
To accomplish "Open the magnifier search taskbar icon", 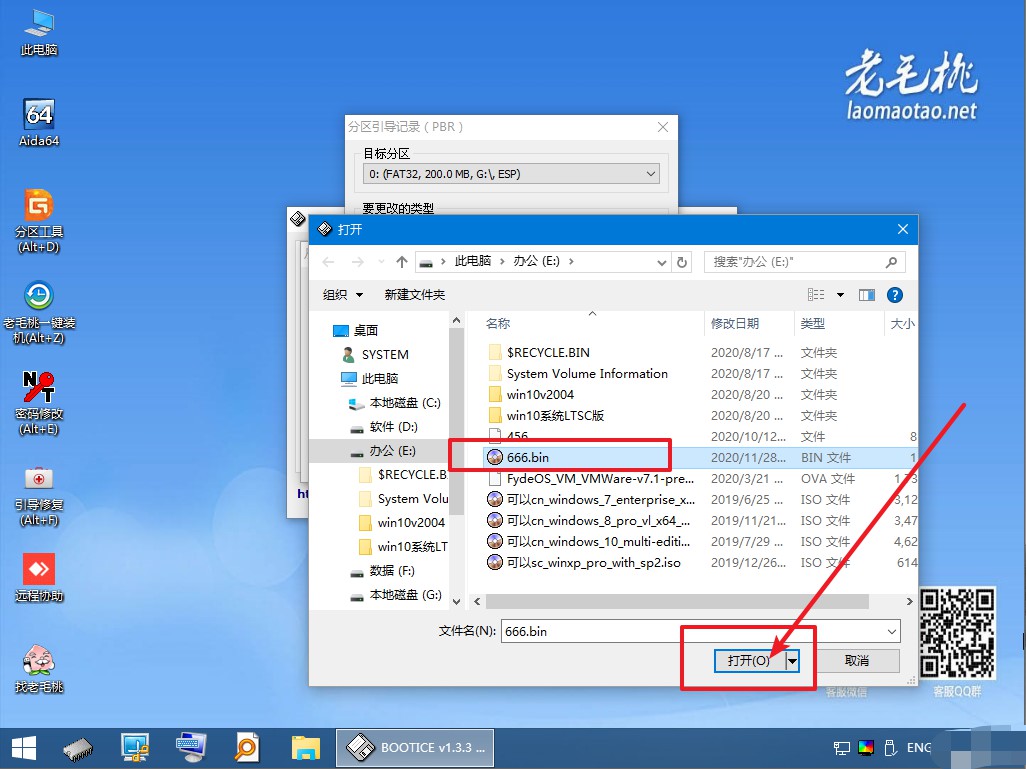I will 247,748.
